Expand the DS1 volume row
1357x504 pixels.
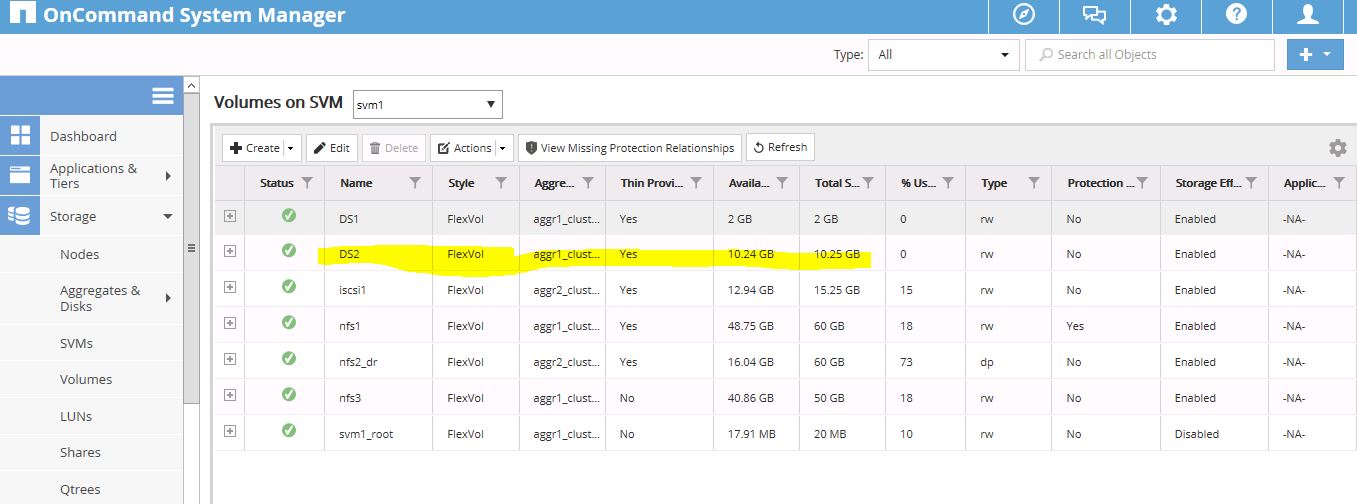(x=230, y=215)
